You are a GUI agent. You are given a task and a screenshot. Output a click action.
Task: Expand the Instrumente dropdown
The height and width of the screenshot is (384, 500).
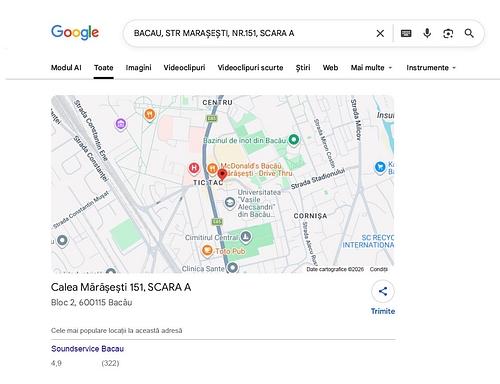click(431, 68)
